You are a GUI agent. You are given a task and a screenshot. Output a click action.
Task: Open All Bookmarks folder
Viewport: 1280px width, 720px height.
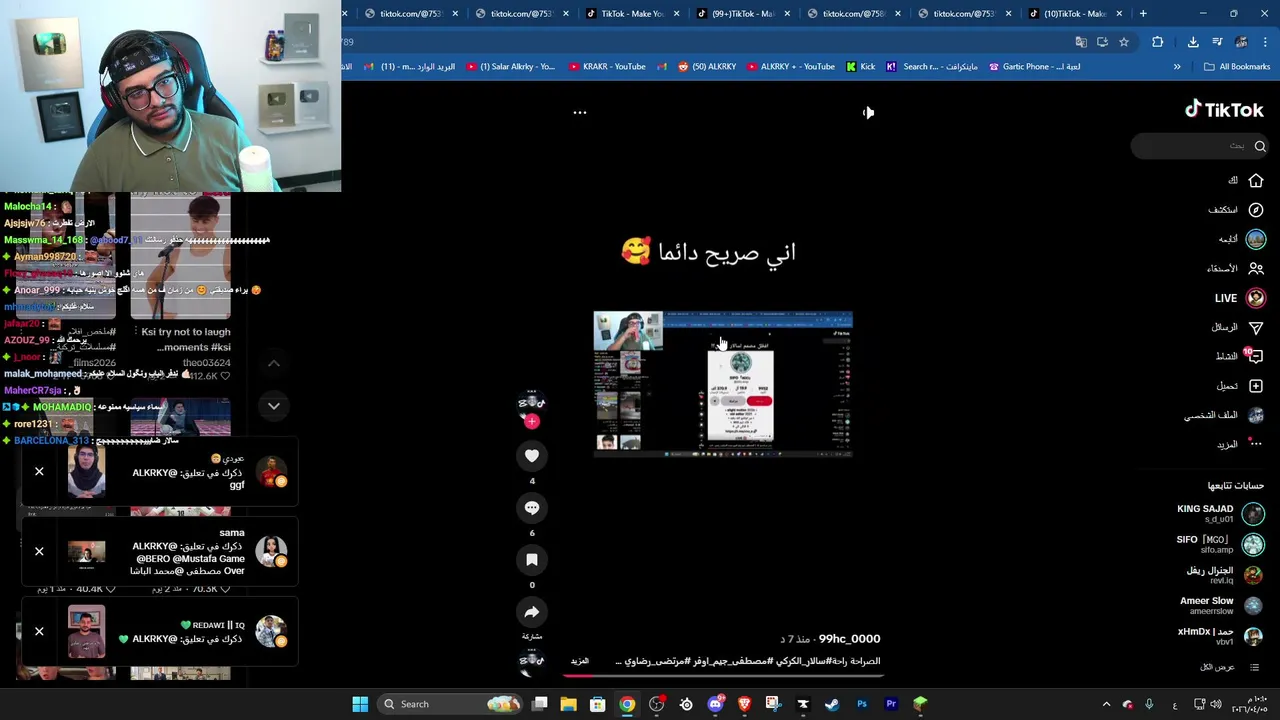(x=1237, y=67)
